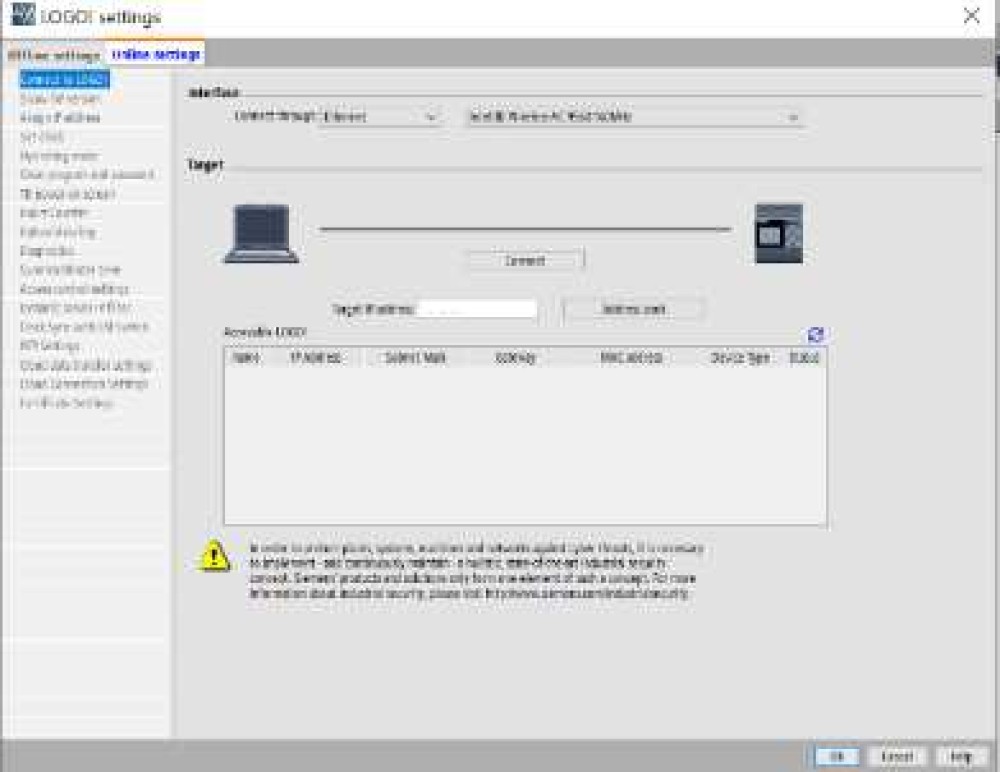Open the NTP Settings page

pyautogui.click(x=50, y=346)
